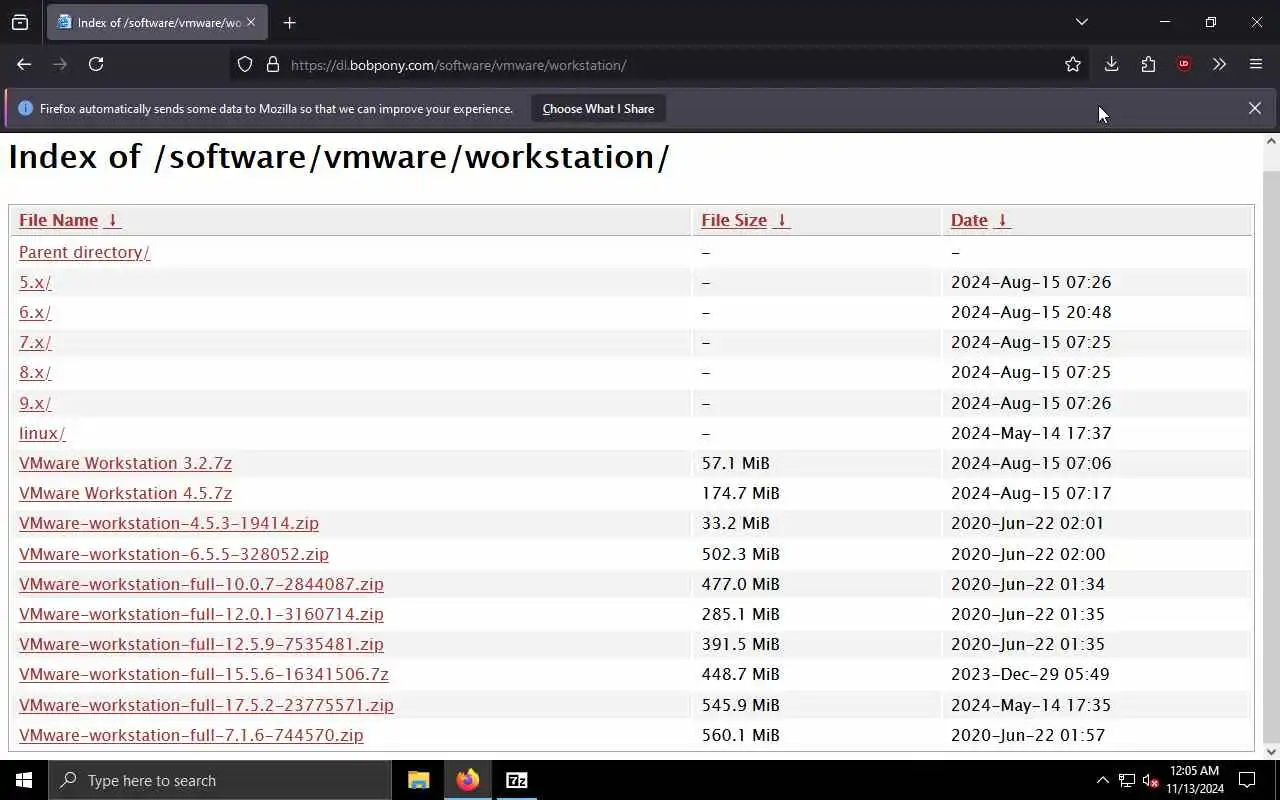Open the 6.x folder

coord(35,312)
